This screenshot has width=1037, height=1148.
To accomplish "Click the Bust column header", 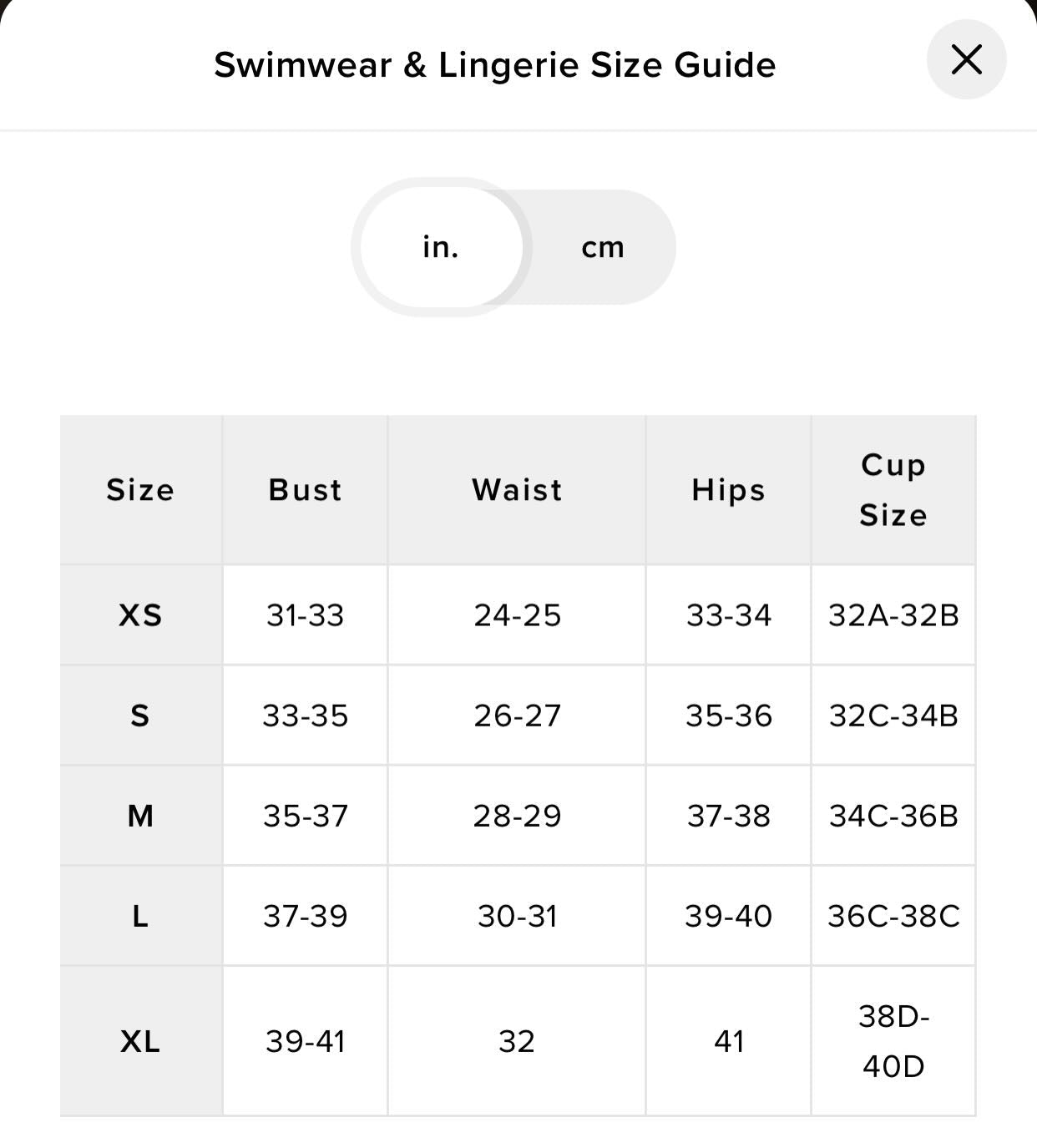I will click(x=306, y=490).
